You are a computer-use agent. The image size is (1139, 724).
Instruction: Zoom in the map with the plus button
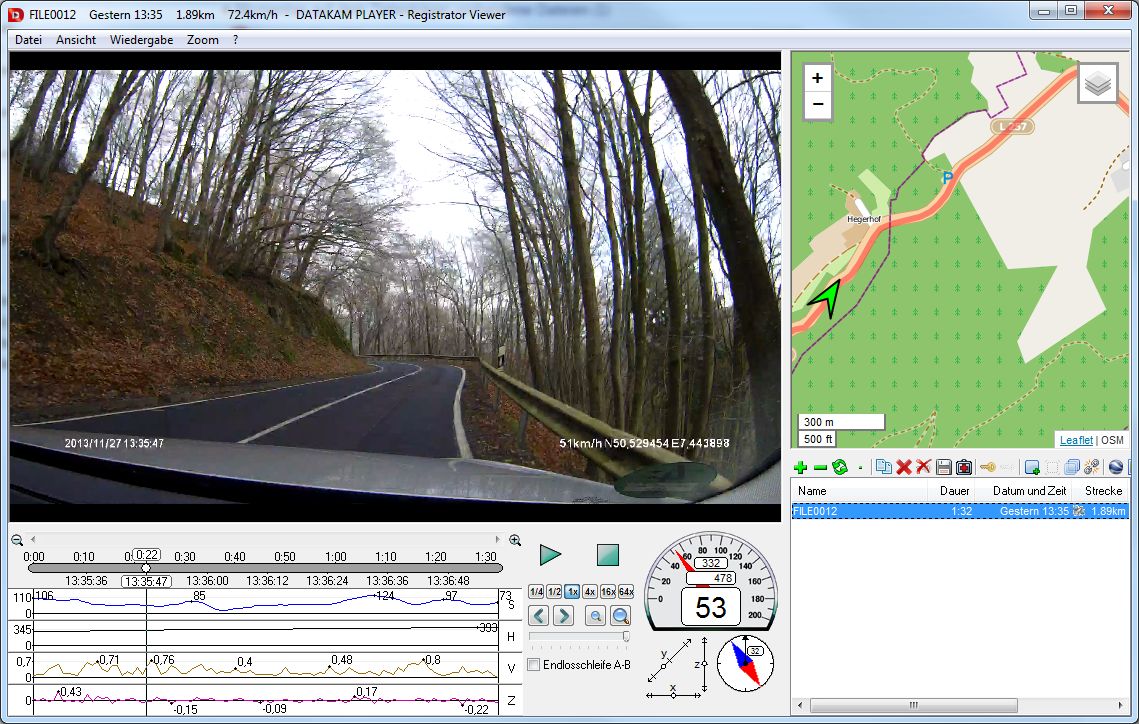click(x=818, y=78)
